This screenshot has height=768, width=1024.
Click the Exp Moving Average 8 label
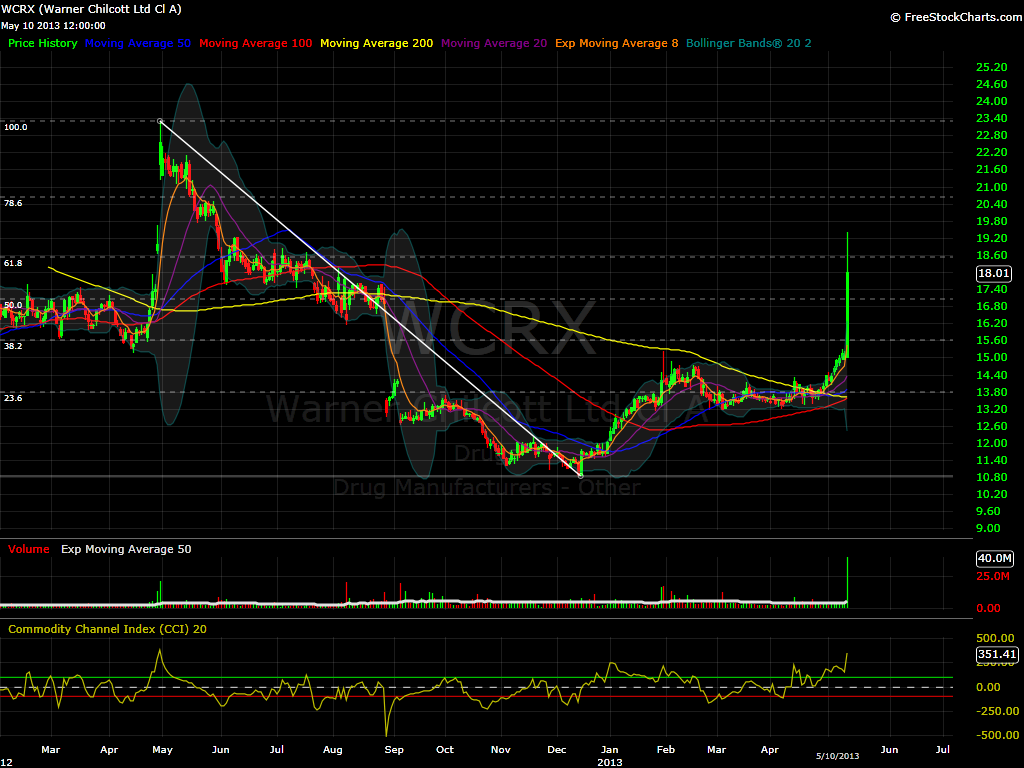(616, 43)
